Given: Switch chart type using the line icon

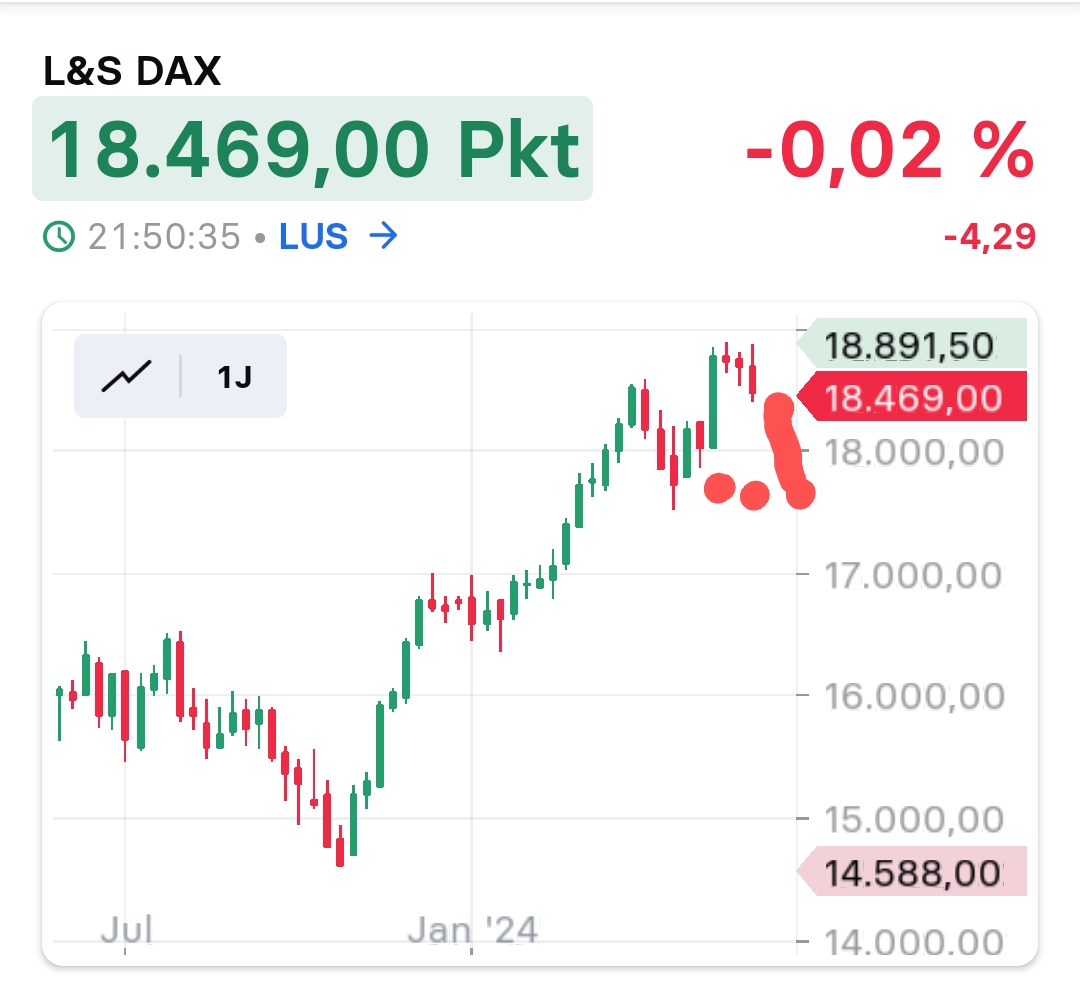Looking at the screenshot, I should (127, 376).
